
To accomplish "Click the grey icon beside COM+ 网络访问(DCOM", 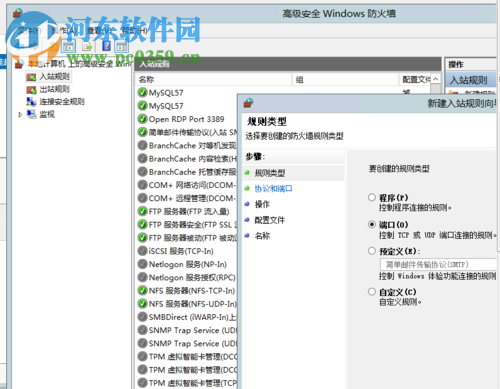I will click(142, 185).
